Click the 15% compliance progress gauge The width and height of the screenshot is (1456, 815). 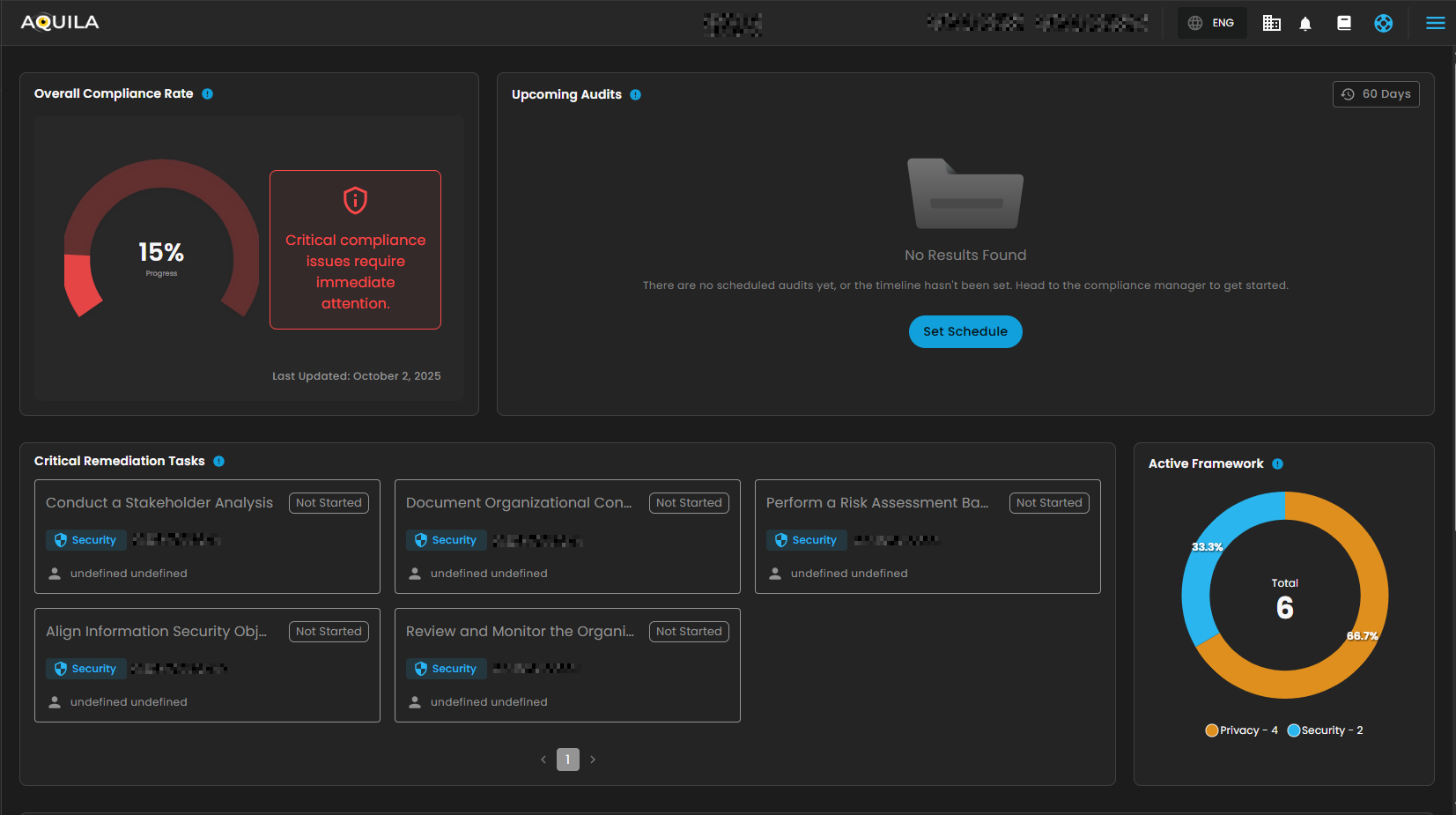click(161, 254)
